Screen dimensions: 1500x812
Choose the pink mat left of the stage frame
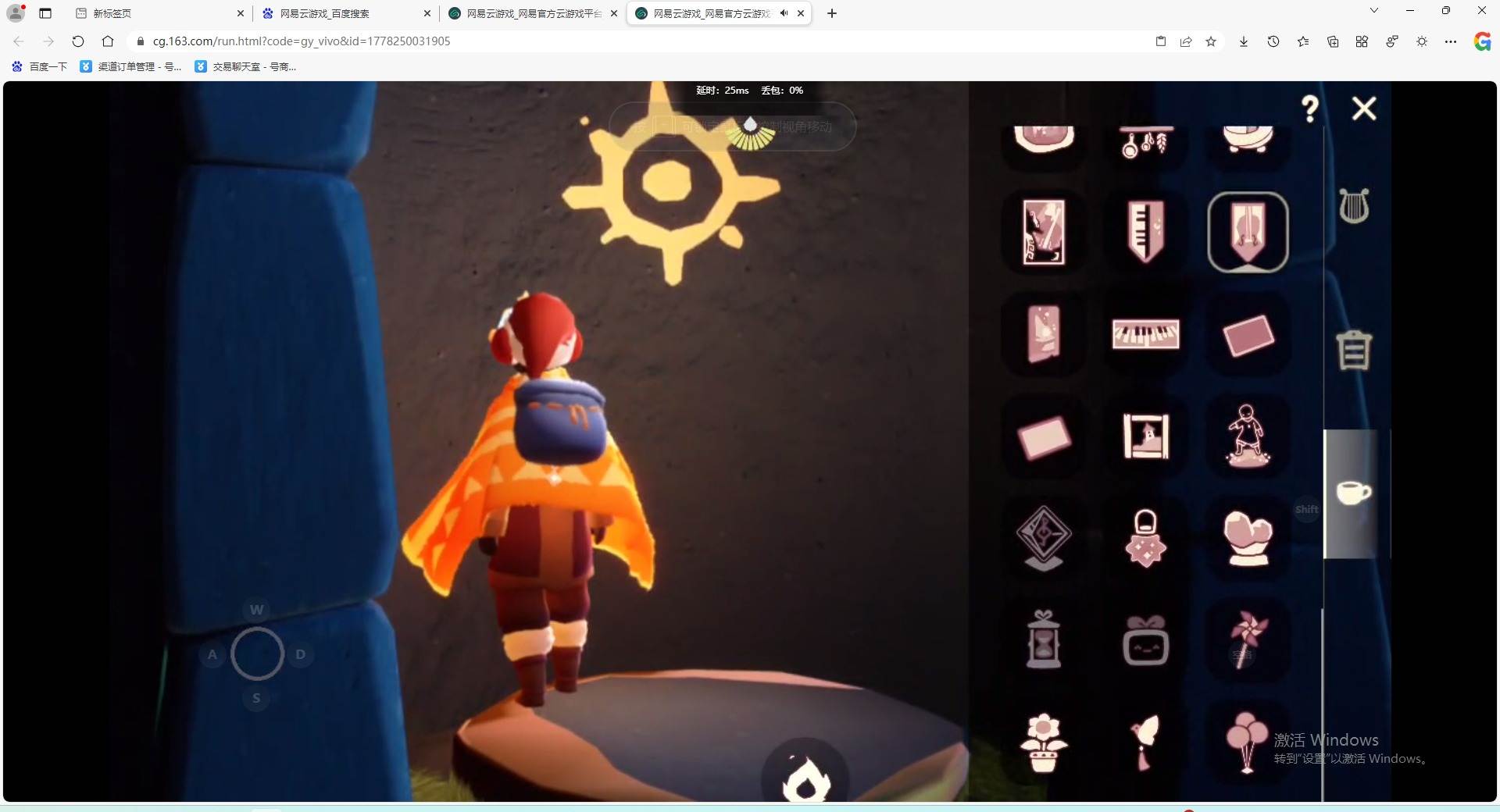point(1044,436)
